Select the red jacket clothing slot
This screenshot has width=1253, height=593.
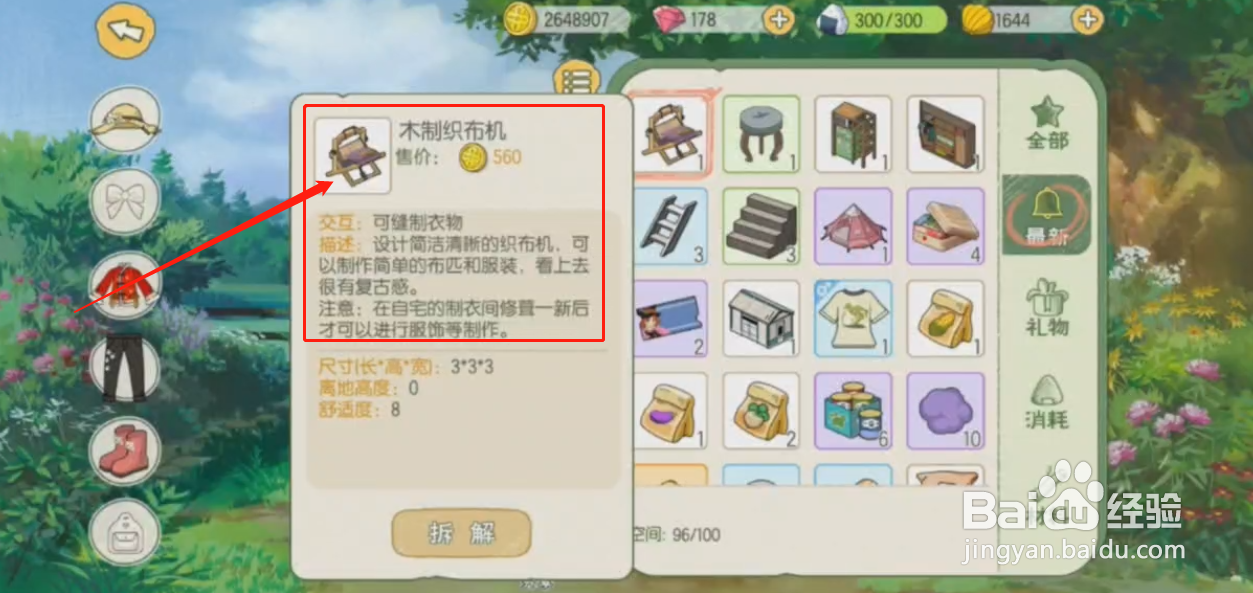point(126,285)
